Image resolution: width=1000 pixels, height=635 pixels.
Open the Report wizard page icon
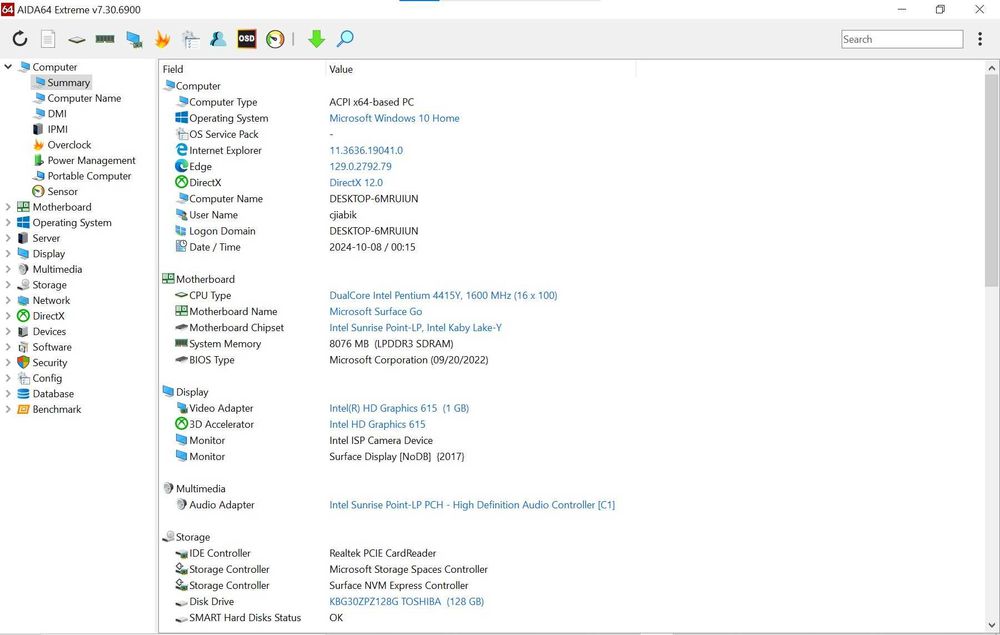click(x=48, y=39)
